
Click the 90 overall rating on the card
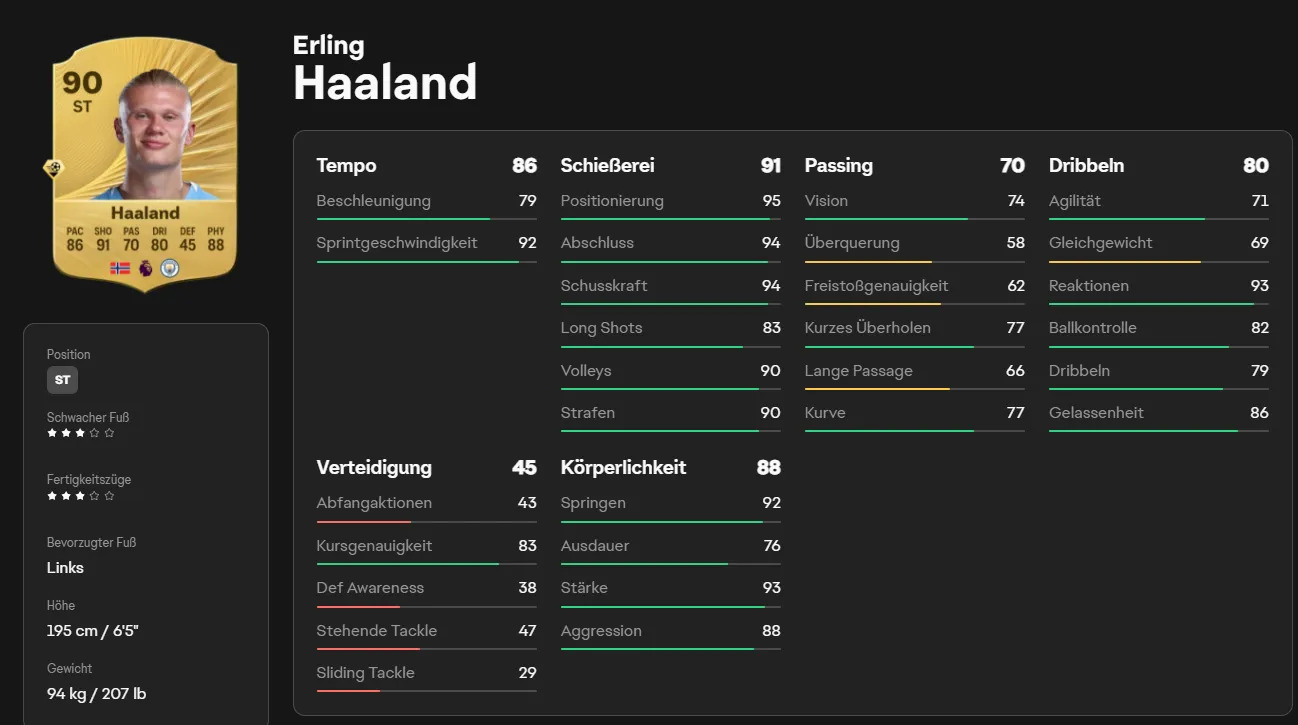pyautogui.click(x=82, y=81)
